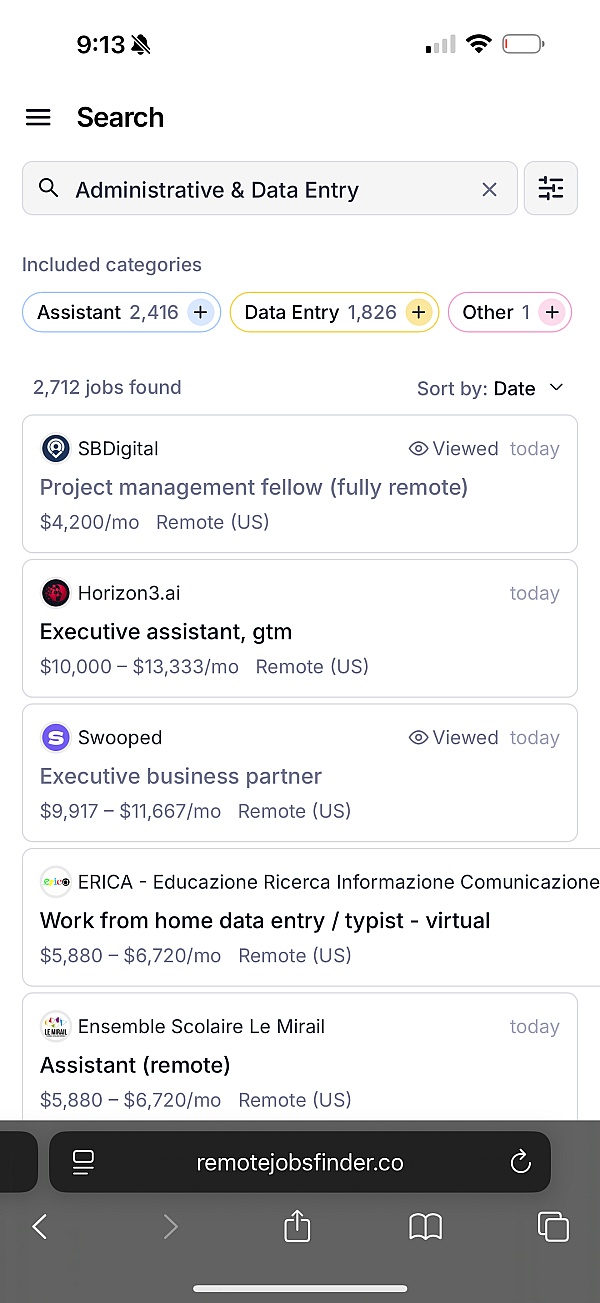
Task: Toggle the Other category plus button
Action: click(x=552, y=312)
